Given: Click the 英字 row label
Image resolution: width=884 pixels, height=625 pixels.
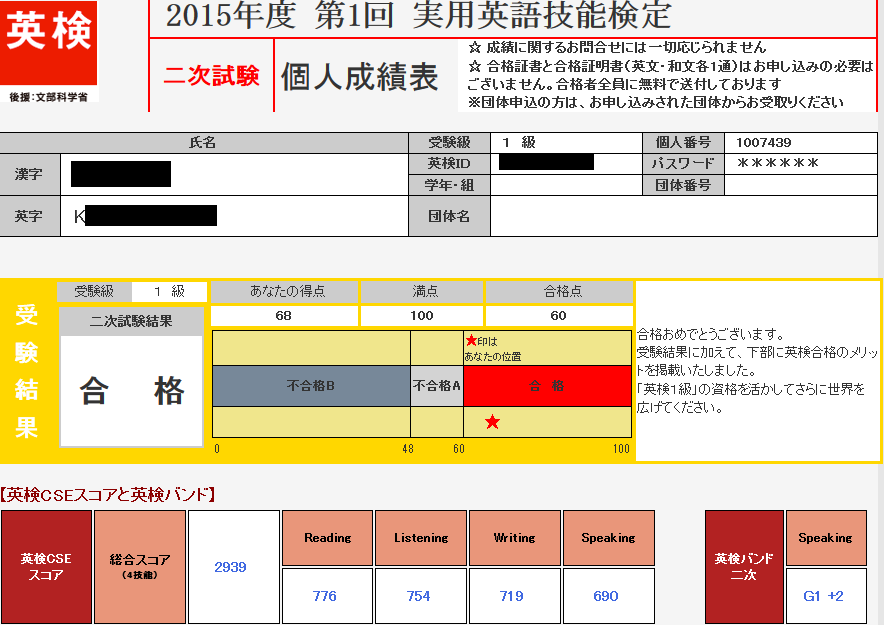Looking at the screenshot, I should [x=30, y=216].
